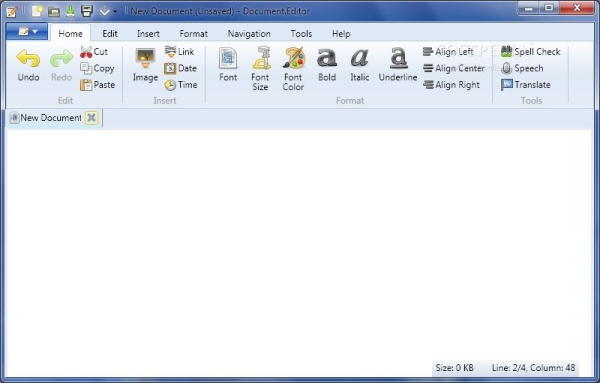Click the new document icon in title bar
The image size is (600, 383).
pyautogui.click(x=37, y=11)
